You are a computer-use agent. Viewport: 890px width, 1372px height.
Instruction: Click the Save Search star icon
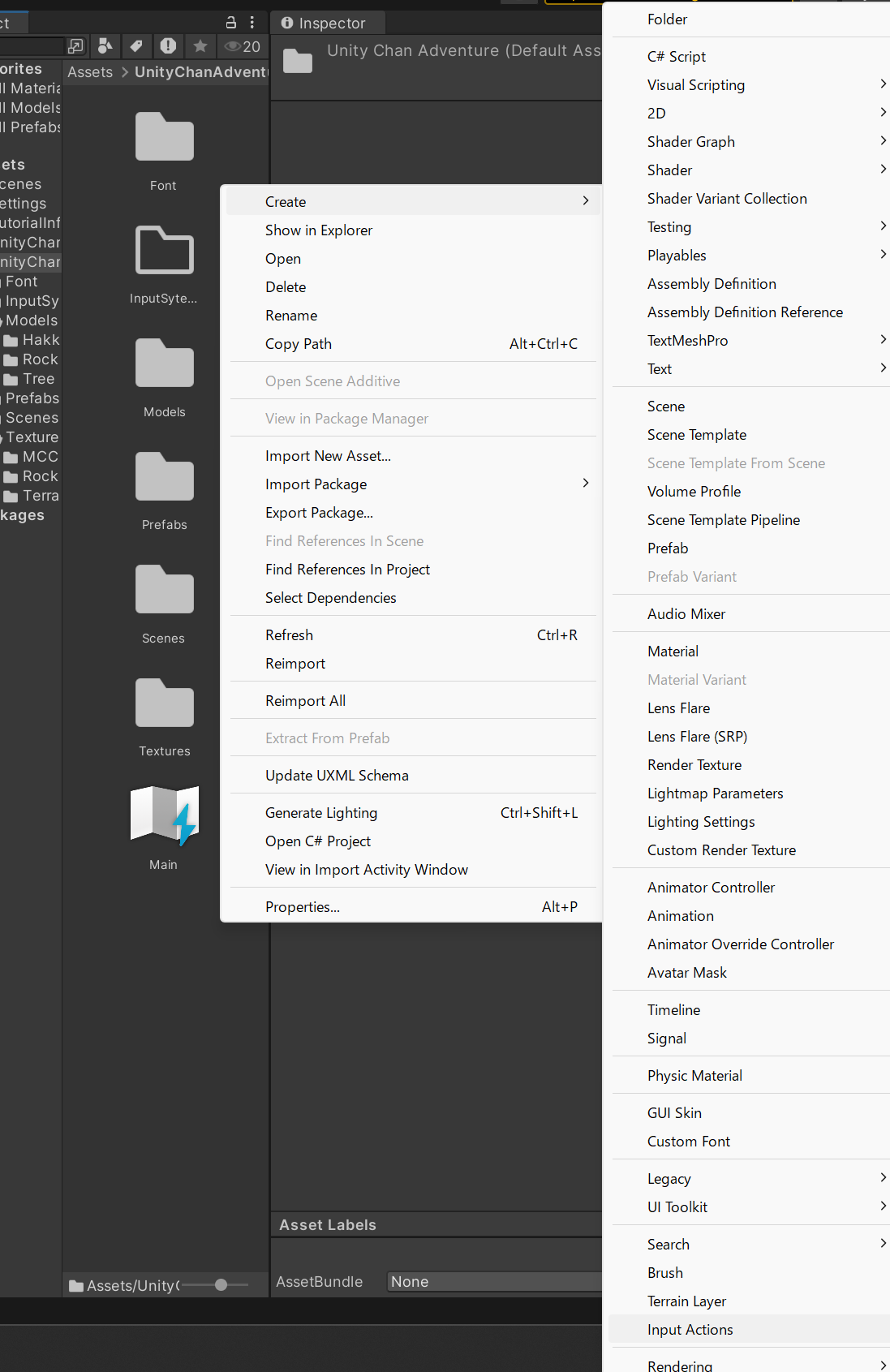click(200, 46)
